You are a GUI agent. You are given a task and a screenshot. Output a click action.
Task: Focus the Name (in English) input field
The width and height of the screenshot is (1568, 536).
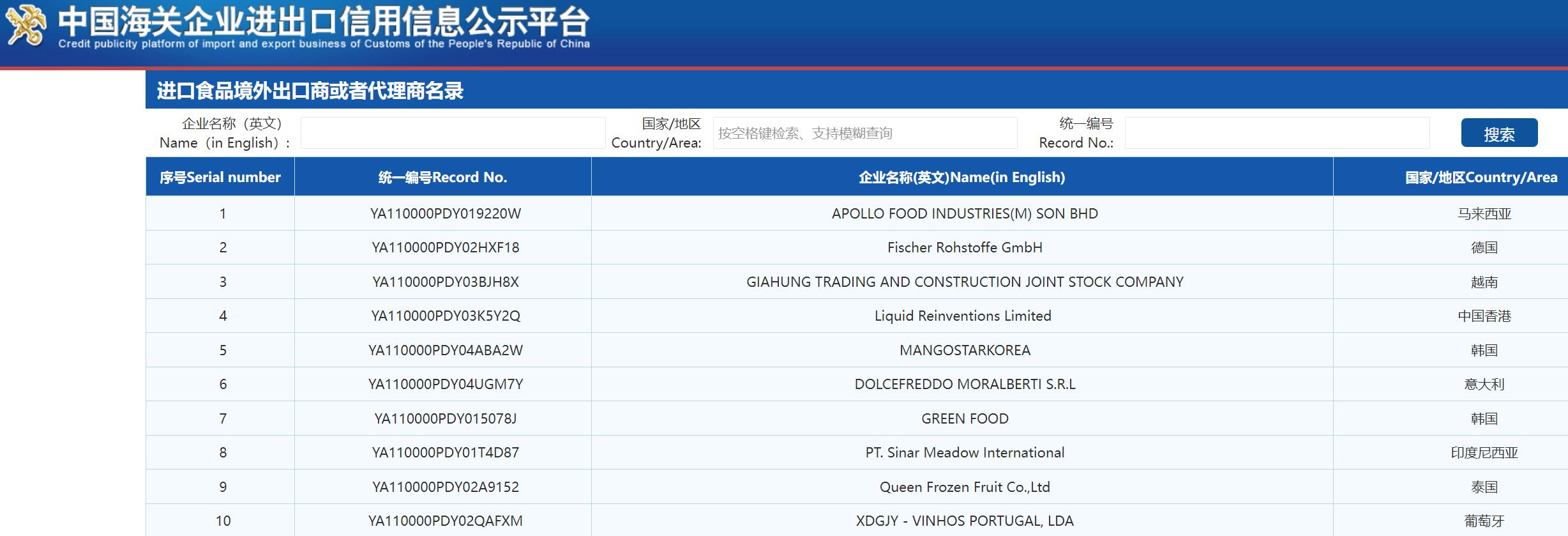pos(453,133)
